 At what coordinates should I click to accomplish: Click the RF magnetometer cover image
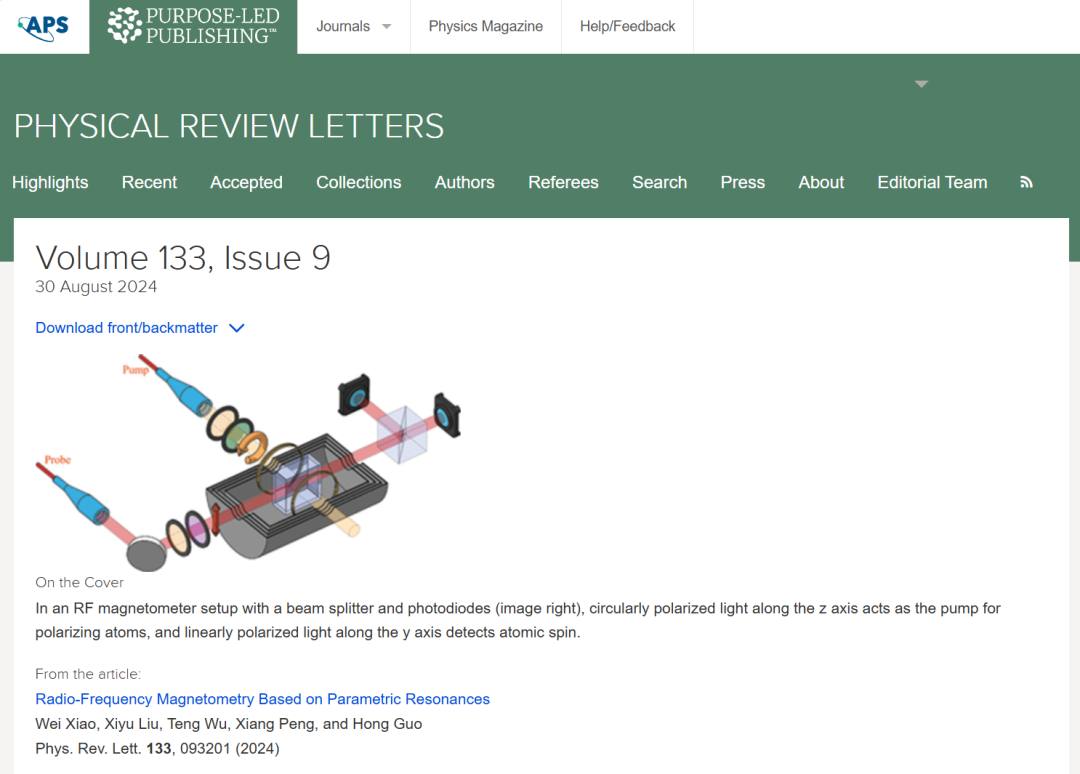click(249, 463)
